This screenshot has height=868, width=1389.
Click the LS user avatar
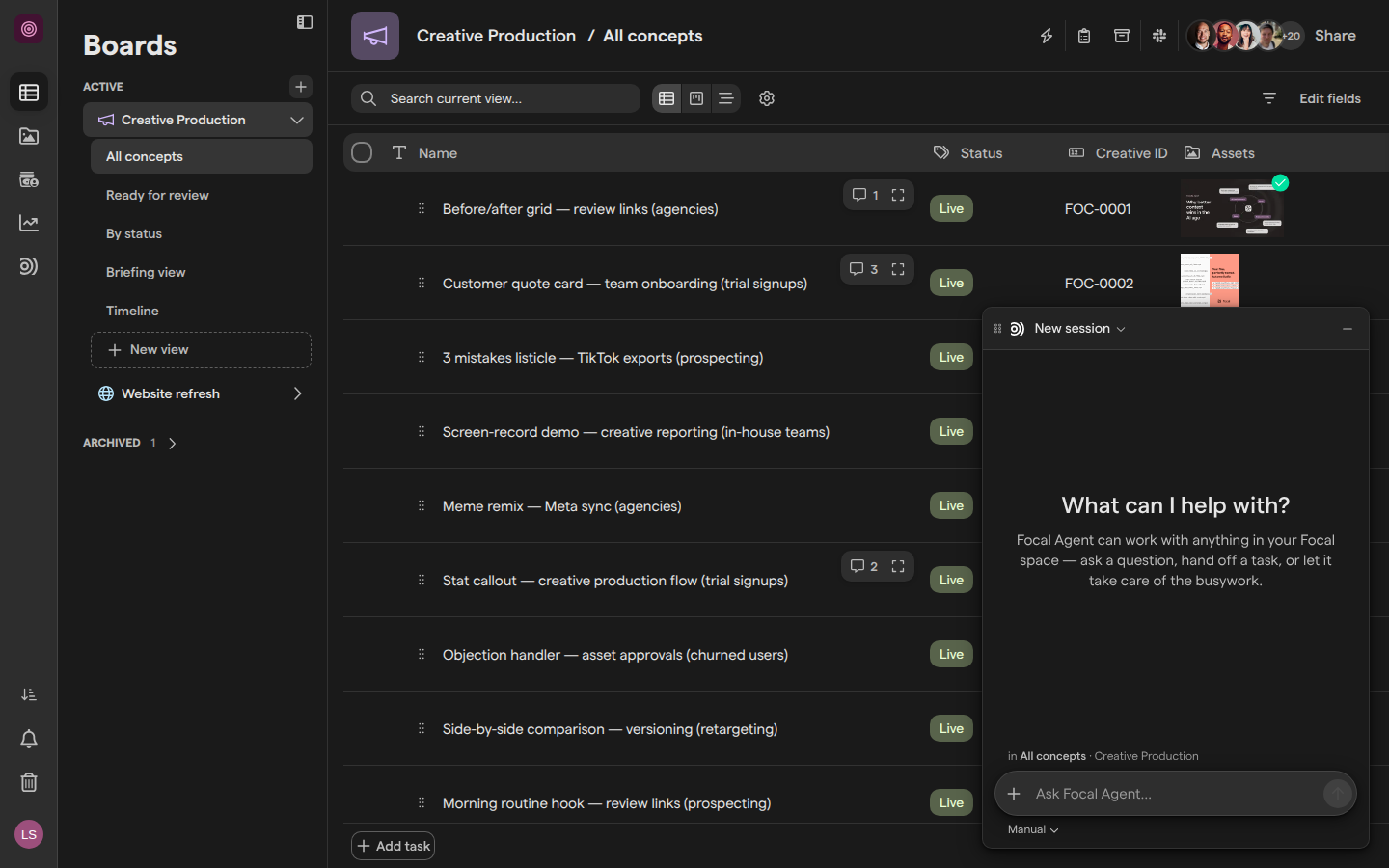coord(29,834)
